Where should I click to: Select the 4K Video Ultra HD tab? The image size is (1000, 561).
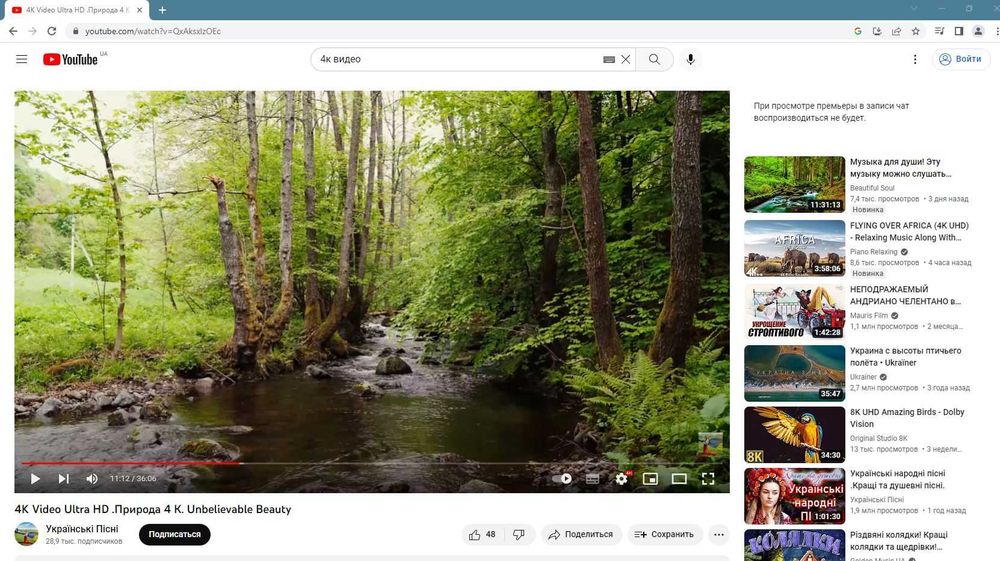pyautogui.click(x=77, y=10)
